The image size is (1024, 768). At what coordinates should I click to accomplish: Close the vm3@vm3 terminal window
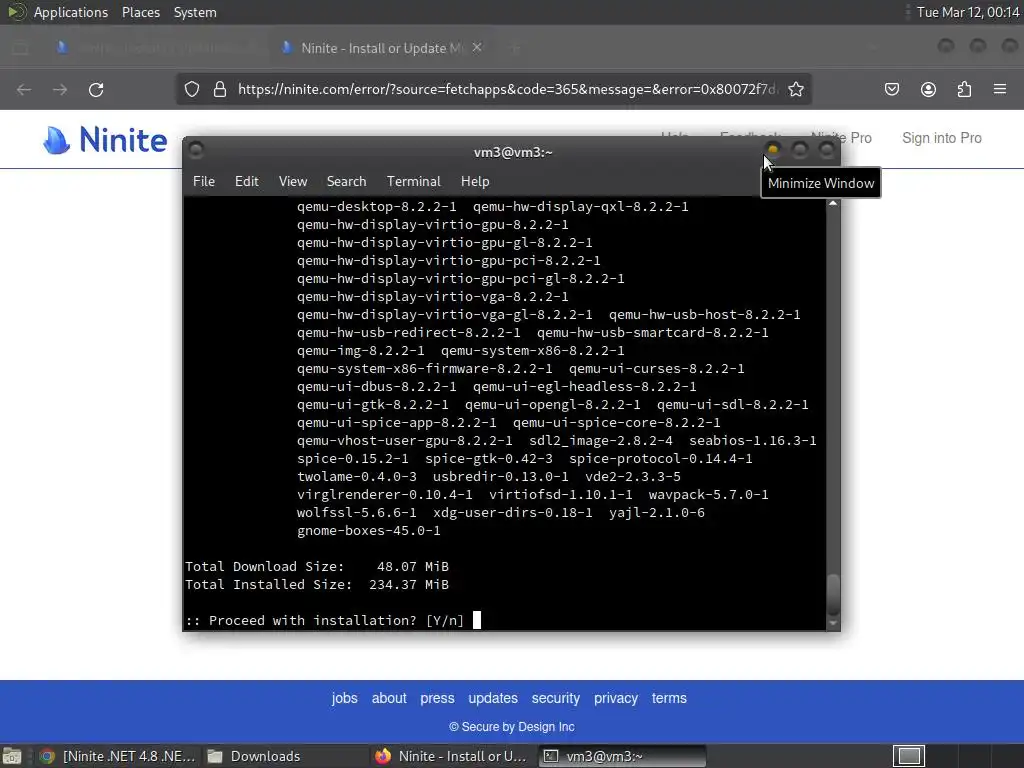827,150
